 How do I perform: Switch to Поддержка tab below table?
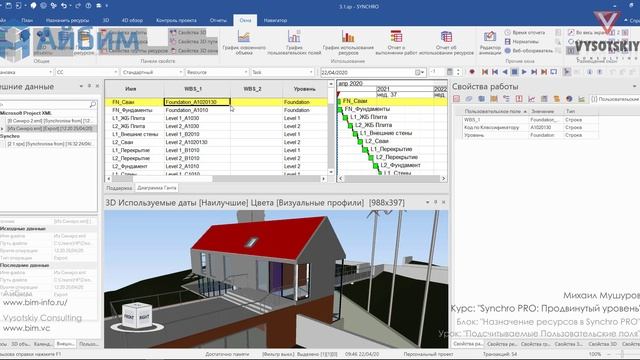tap(119, 188)
